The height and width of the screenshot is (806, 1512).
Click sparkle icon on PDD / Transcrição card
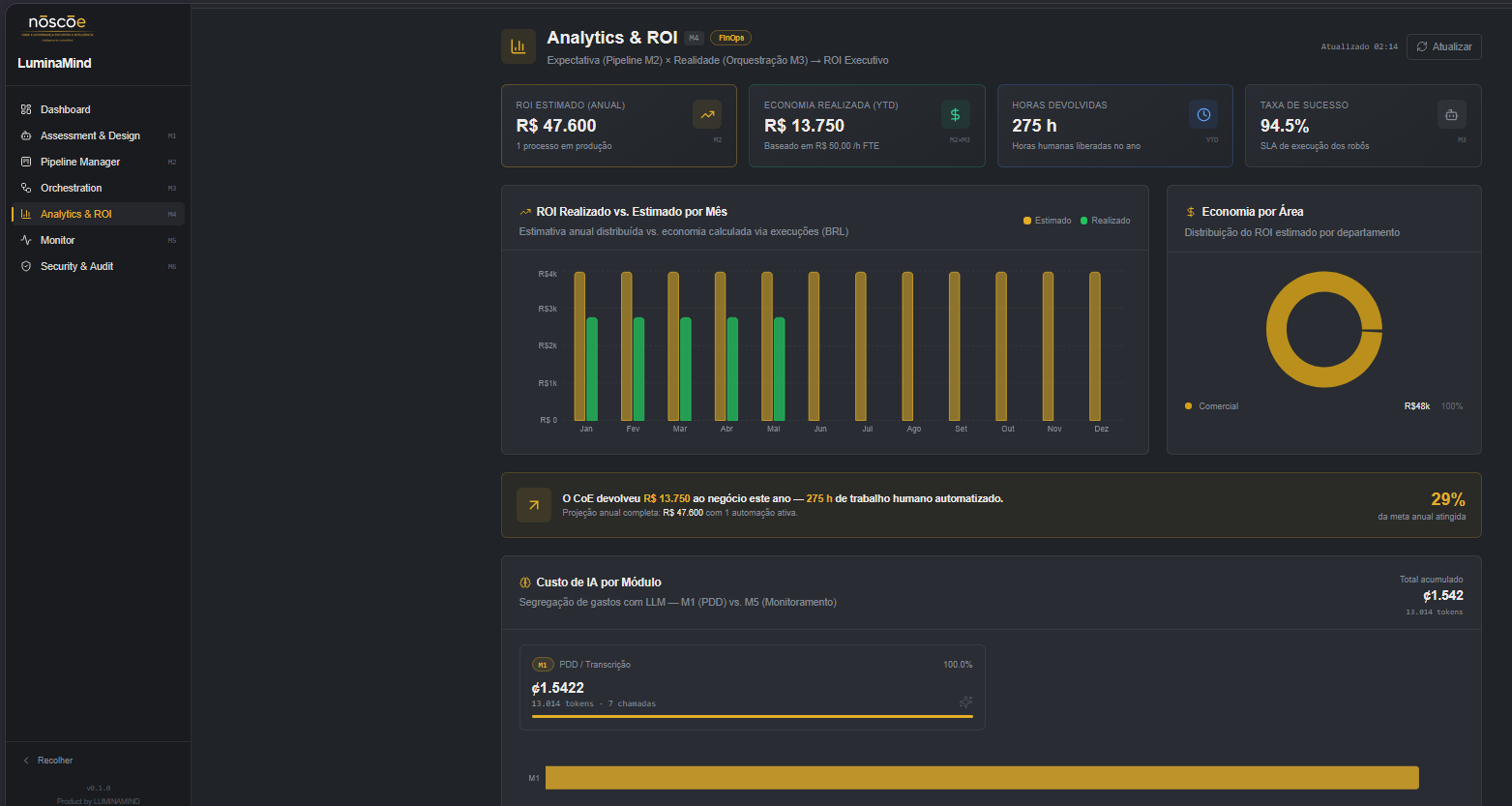(x=964, y=702)
